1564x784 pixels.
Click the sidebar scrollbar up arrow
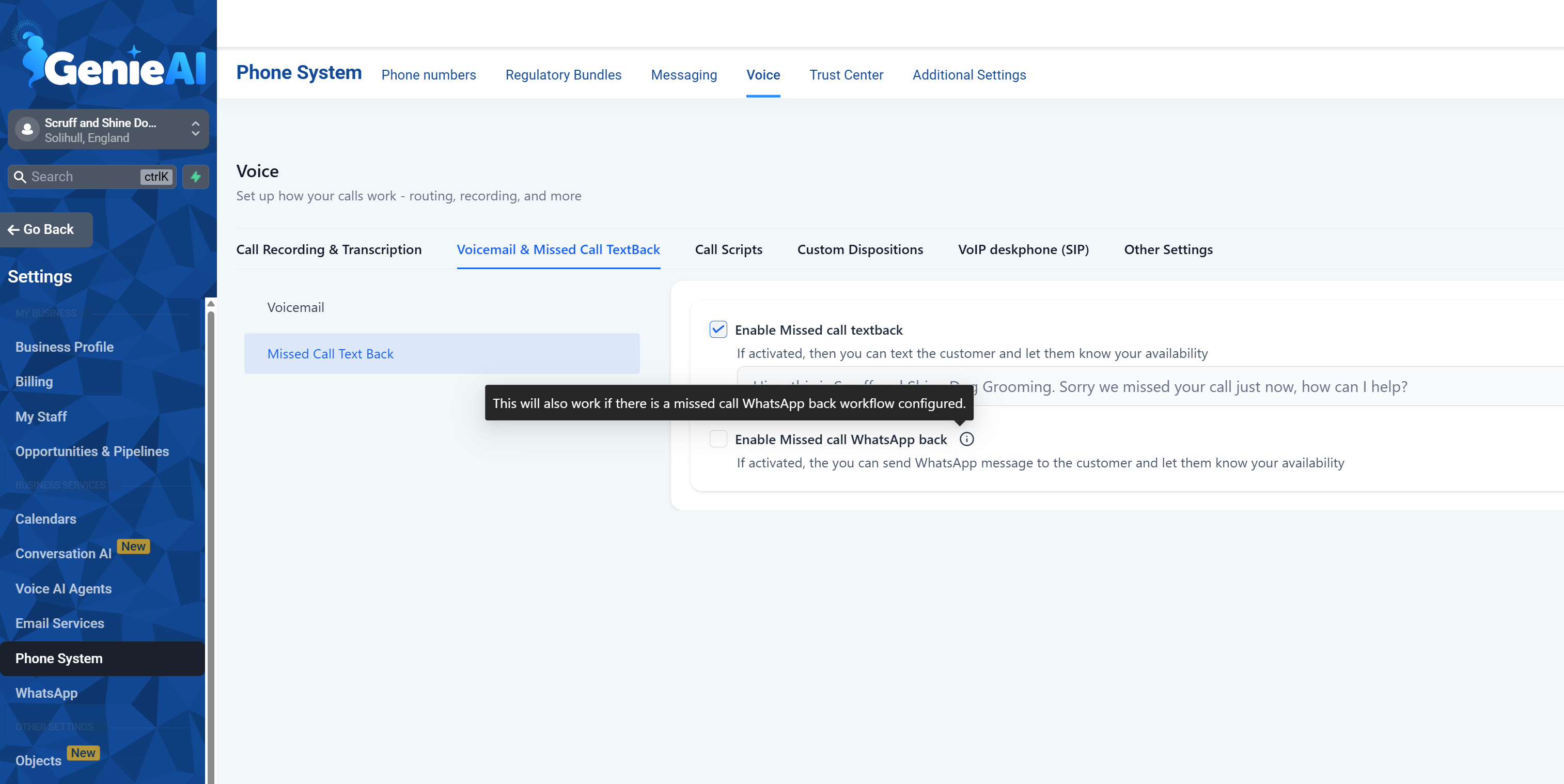[211, 304]
